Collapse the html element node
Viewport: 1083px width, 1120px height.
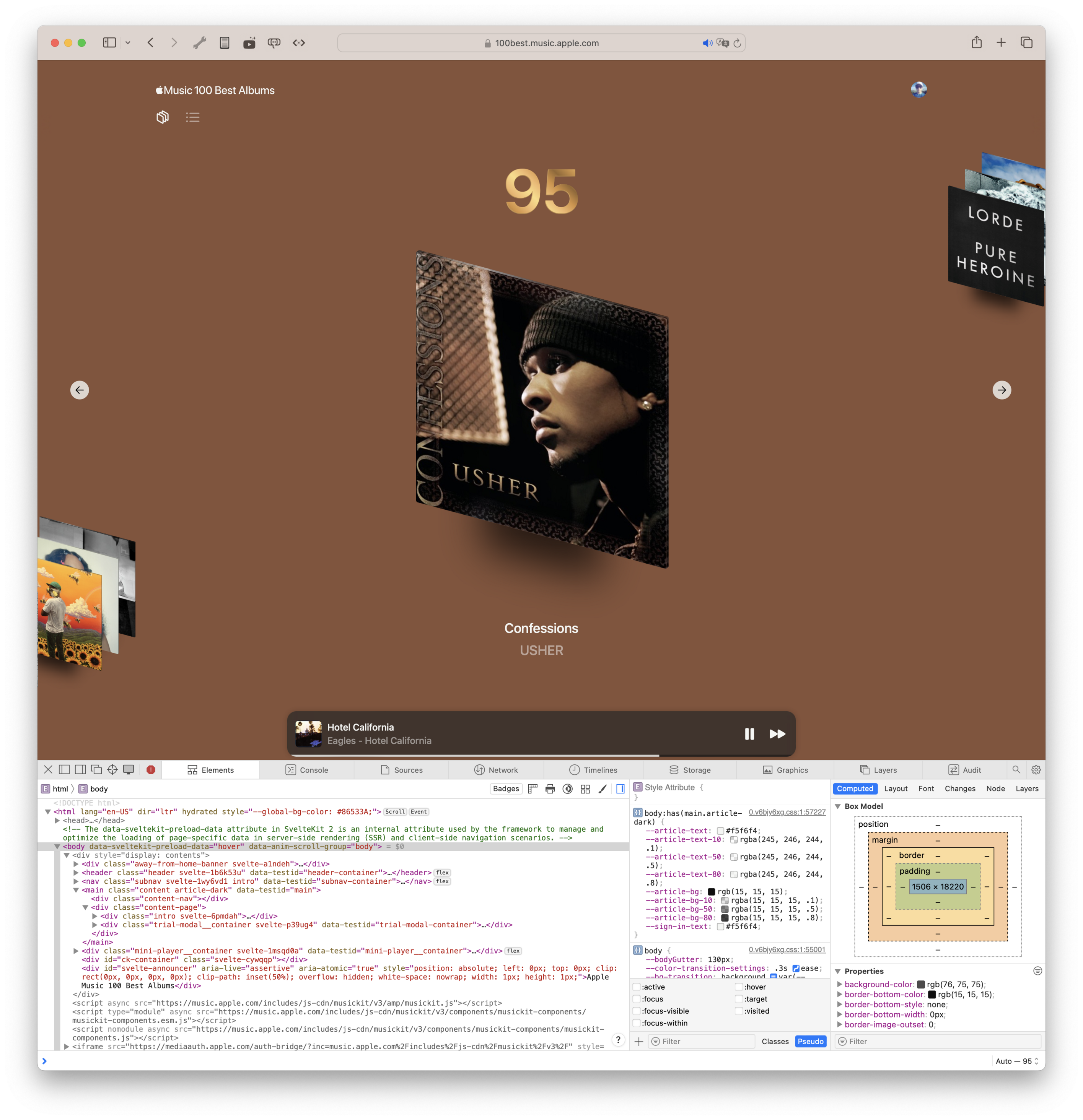pos(48,811)
